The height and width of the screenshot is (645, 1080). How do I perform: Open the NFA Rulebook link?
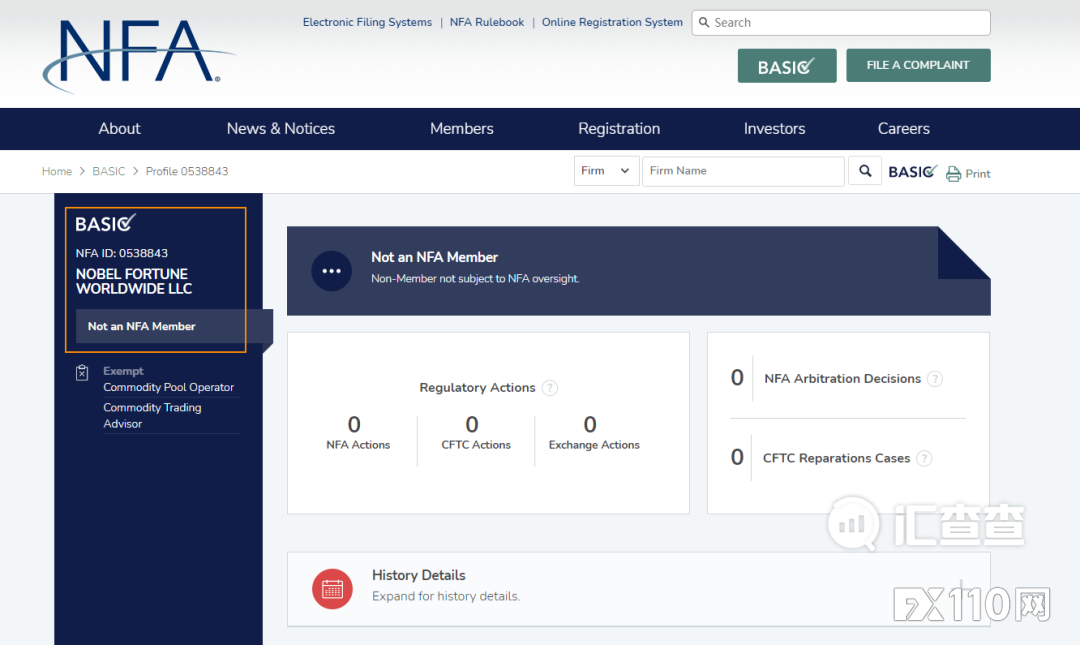point(487,22)
